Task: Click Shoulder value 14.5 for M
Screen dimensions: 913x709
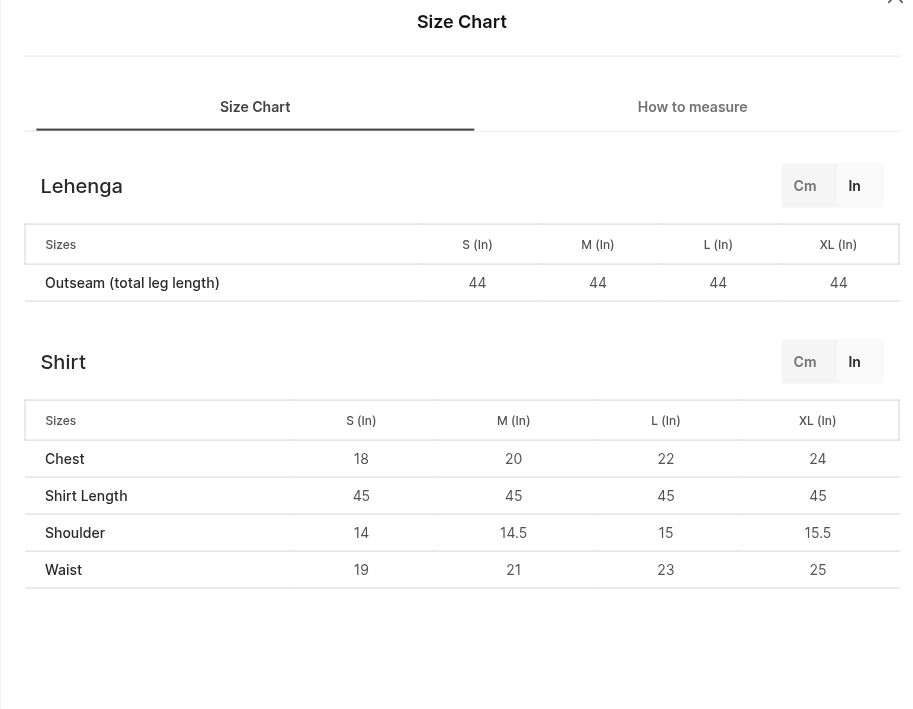Action: pyautogui.click(x=513, y=533)
